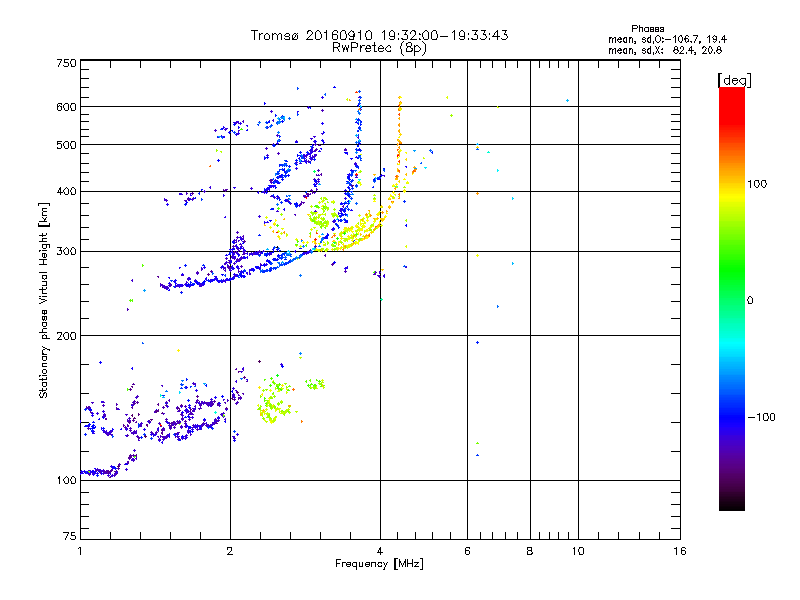Screen dimensions: 800x600
Task: Click the y-axis tick label "500"
Action: [66, 145]
